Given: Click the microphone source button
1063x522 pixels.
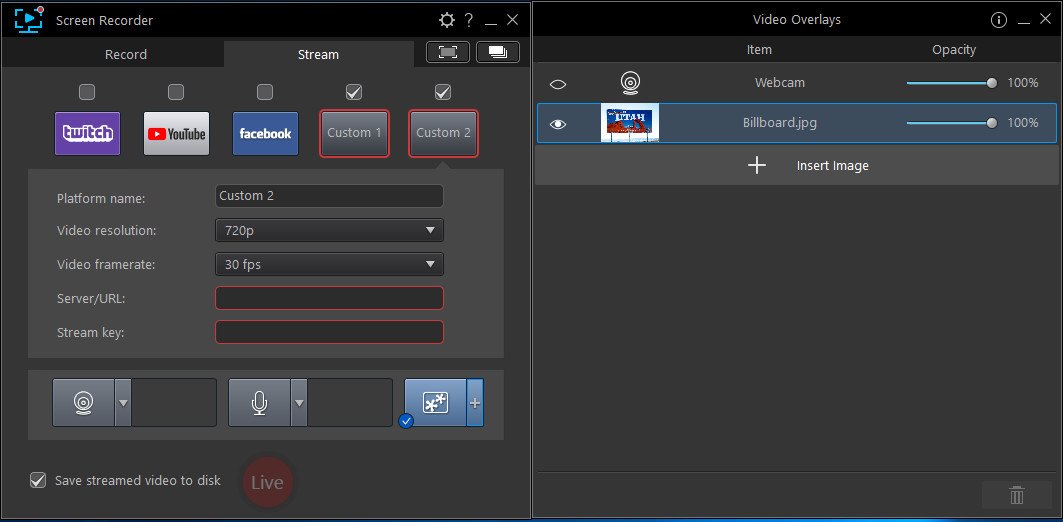Looking at the screenshot, I should point(259,402).
